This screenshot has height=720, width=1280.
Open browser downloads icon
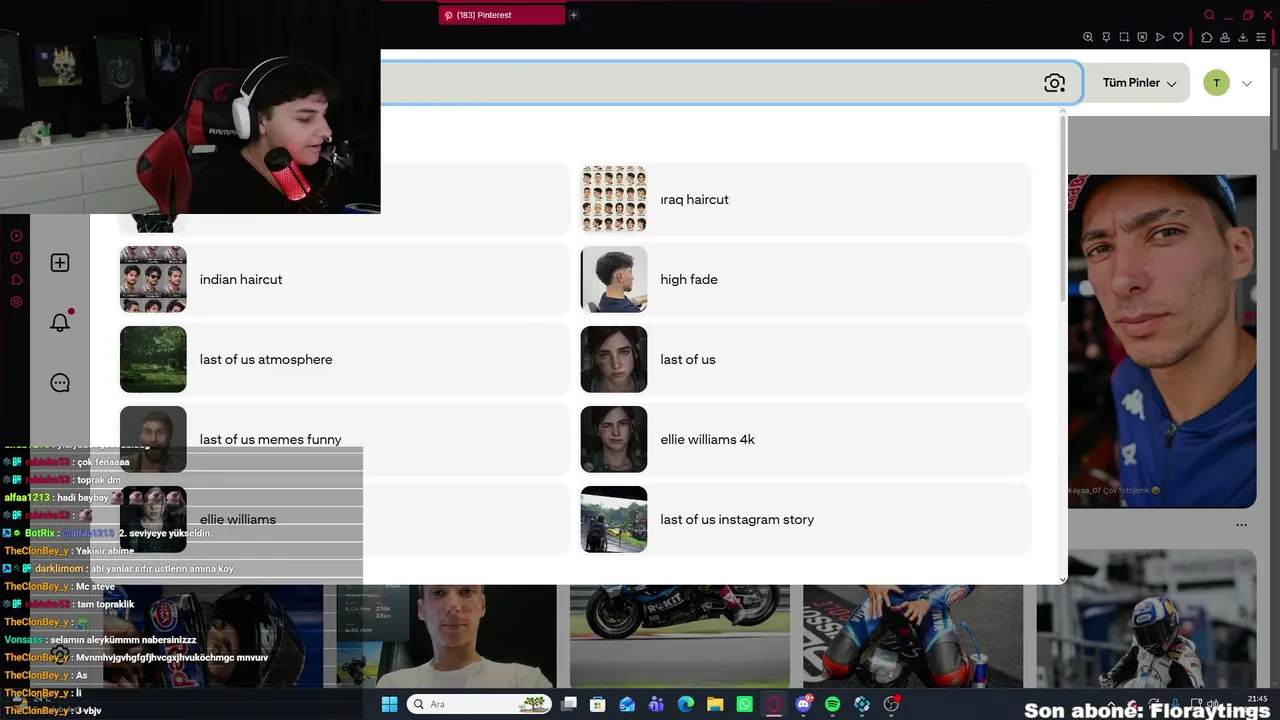[1243, 37]
